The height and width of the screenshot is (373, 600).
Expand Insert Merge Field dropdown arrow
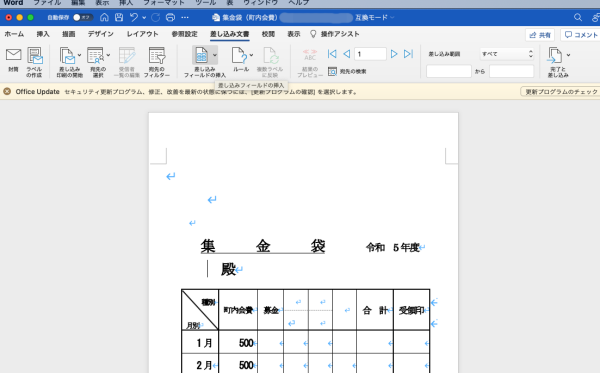[215, 55]
